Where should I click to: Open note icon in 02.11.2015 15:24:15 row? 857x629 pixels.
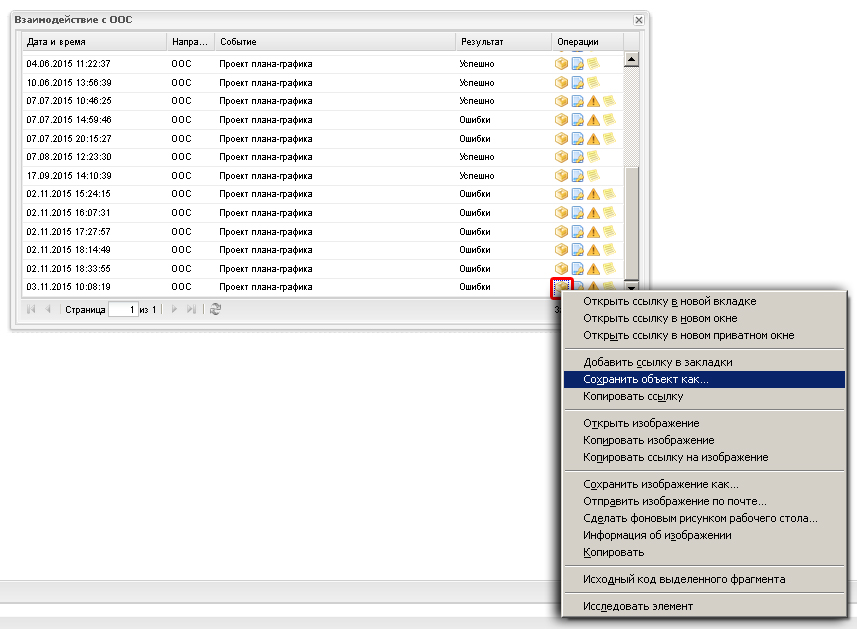click(x=609, y=193)
